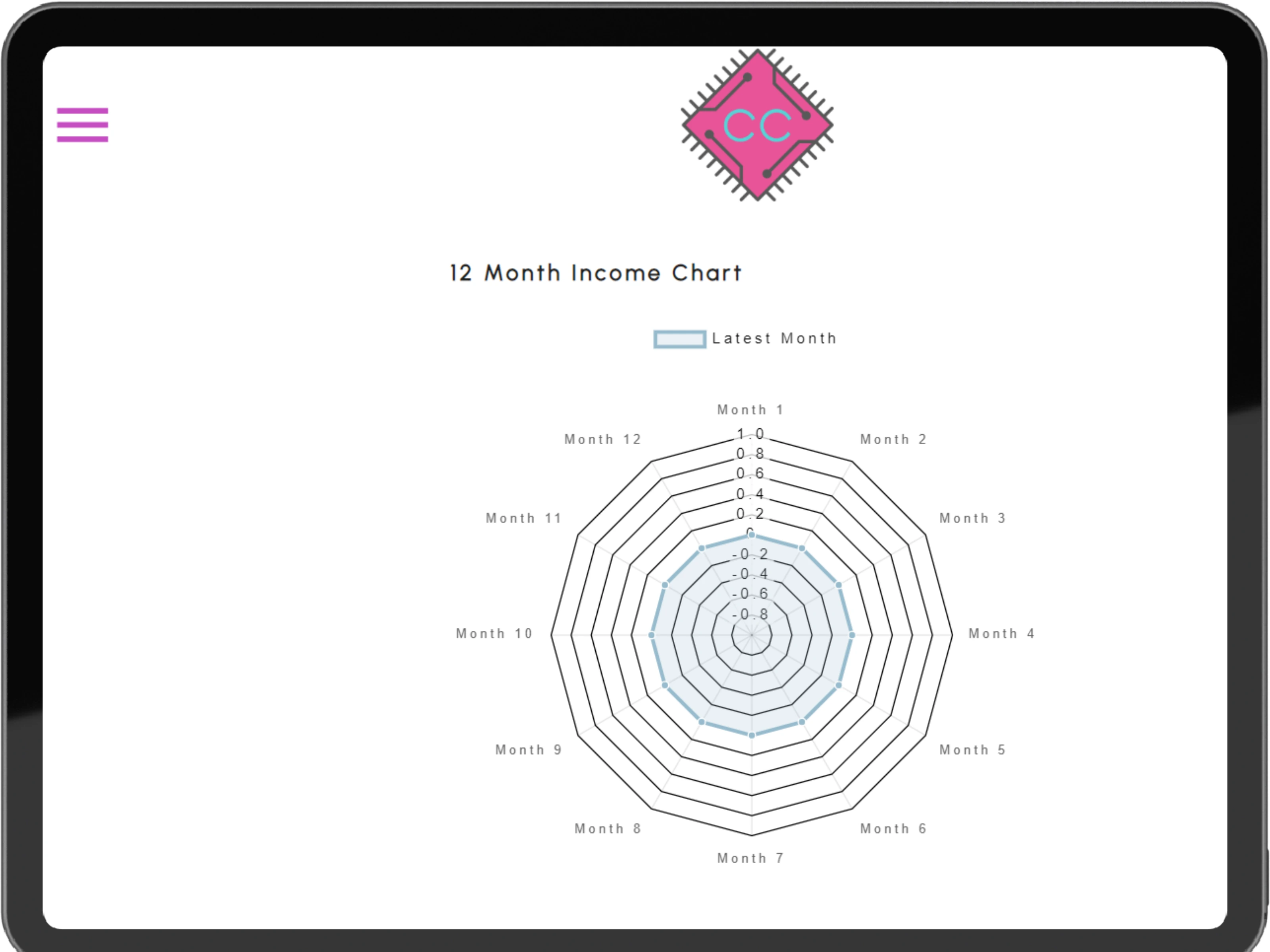Viewport: 1270px width, 952px height.
Task: Click the Month 1 data point
Action: 752,535
